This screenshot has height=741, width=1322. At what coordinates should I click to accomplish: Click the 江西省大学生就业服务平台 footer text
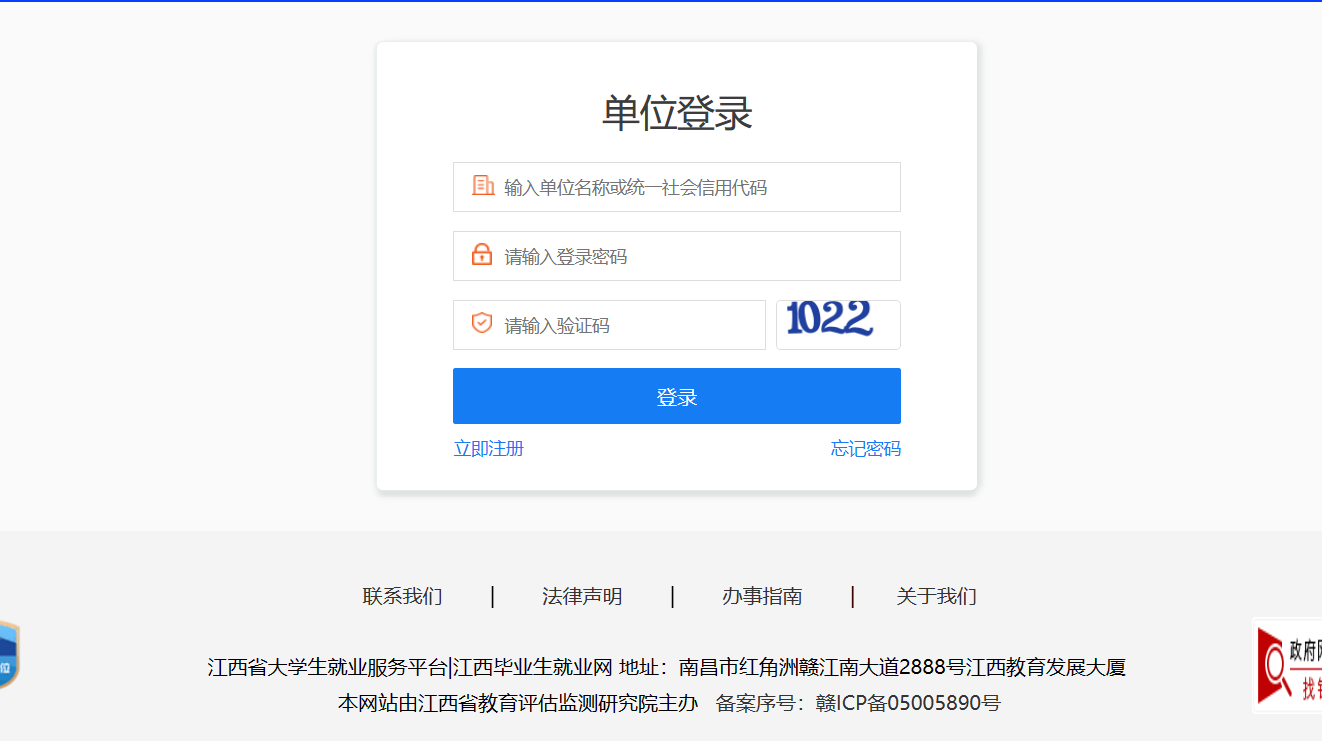click(x=328, y=667)
